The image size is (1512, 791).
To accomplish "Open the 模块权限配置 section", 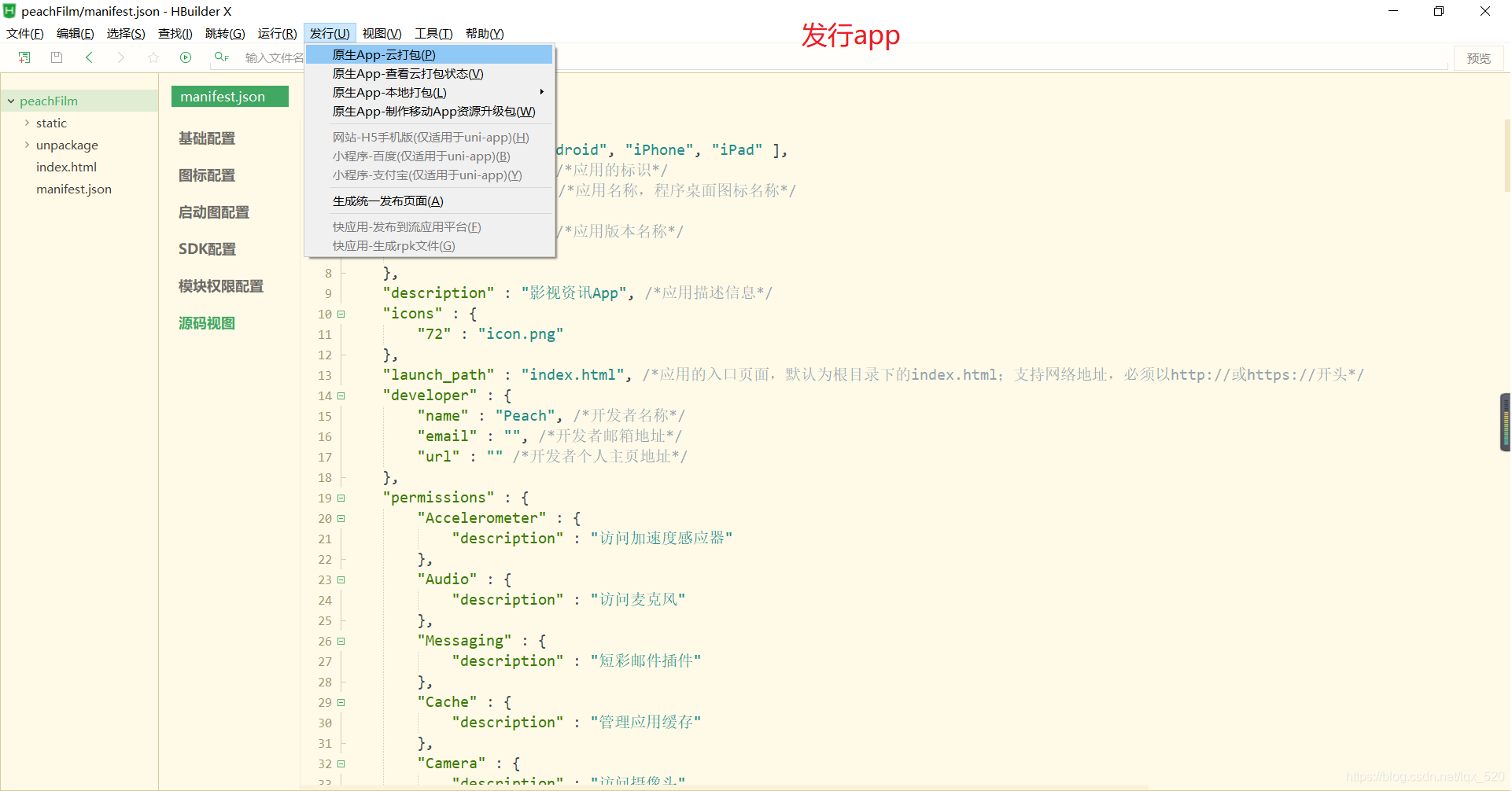I will (221, 286).
